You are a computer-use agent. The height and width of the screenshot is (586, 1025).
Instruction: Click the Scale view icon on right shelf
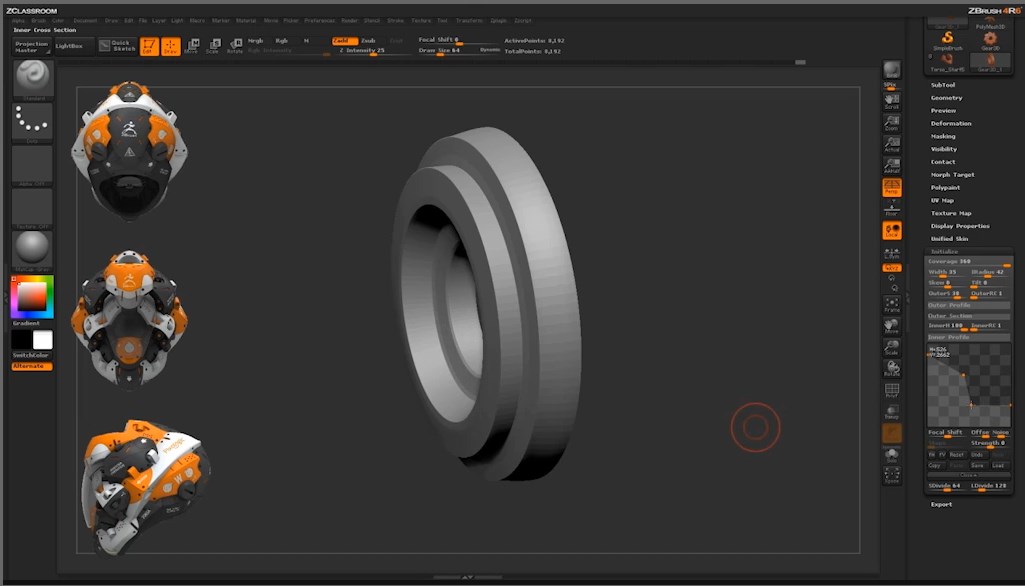(x=892, y=347)
